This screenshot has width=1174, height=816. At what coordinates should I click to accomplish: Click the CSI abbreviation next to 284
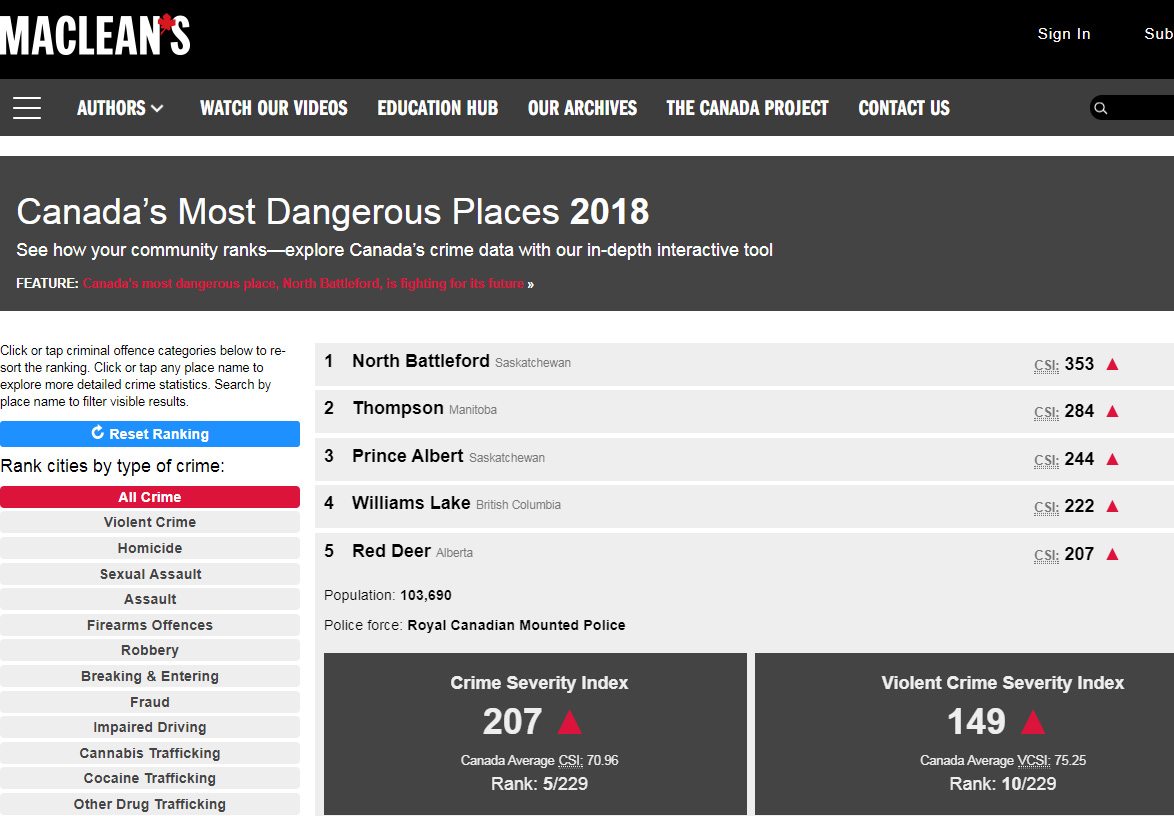click(x=1046, y=413)
